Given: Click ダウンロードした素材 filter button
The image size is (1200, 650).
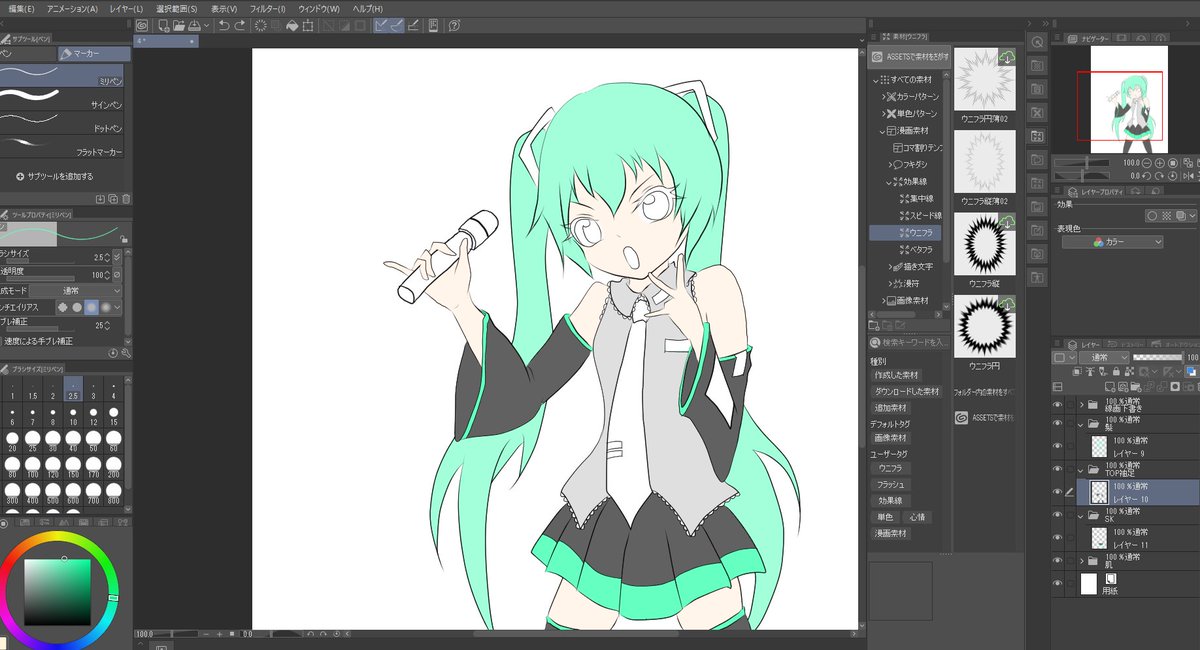Looking at the screenshot, I should pos(906,391).
